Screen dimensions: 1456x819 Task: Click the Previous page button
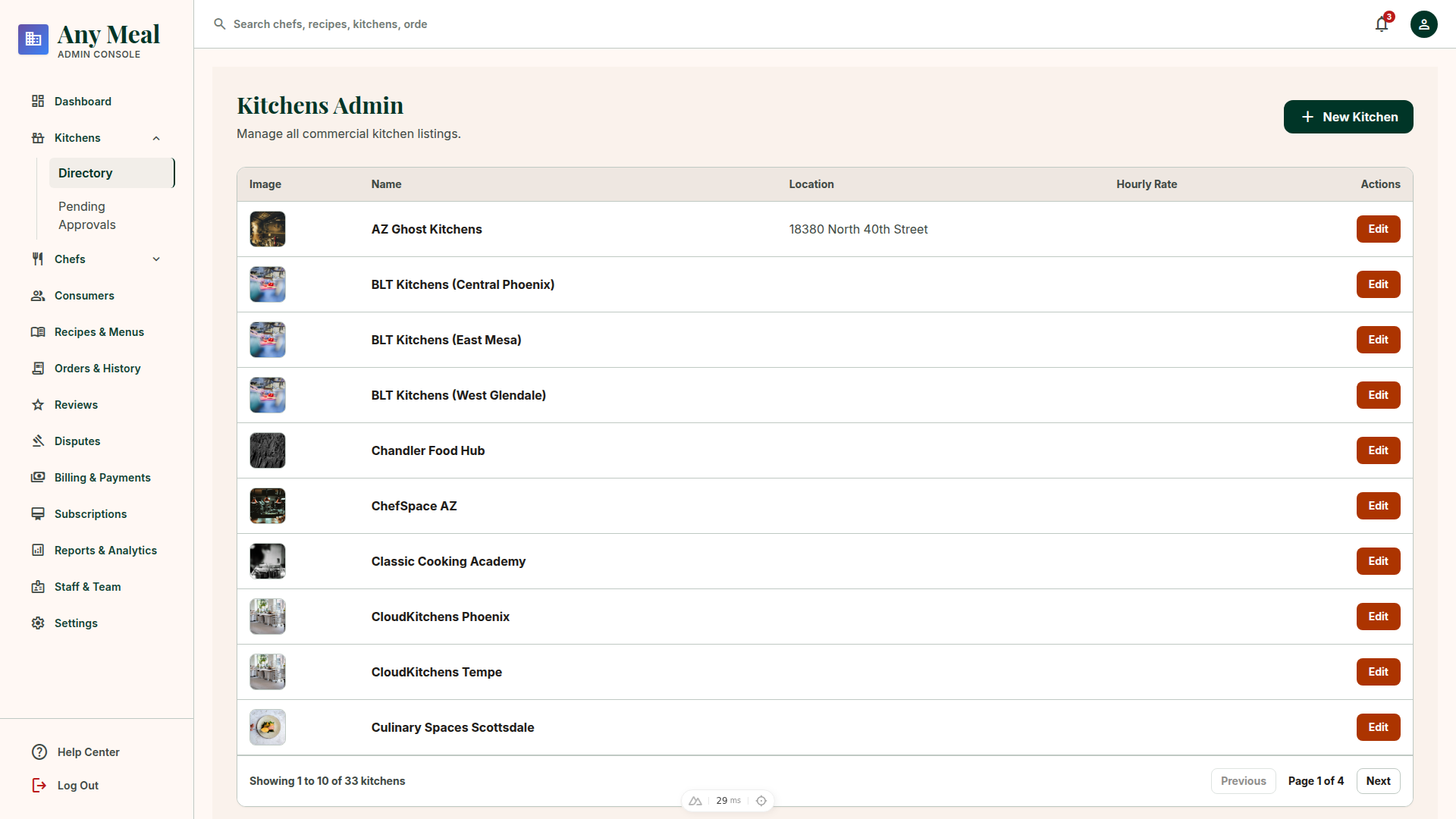tap(1243, 781)
